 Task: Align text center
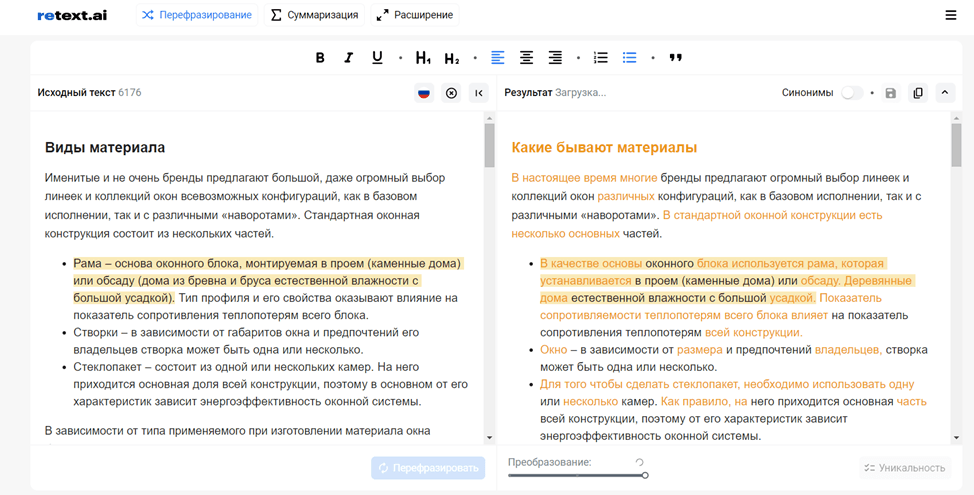526,58
